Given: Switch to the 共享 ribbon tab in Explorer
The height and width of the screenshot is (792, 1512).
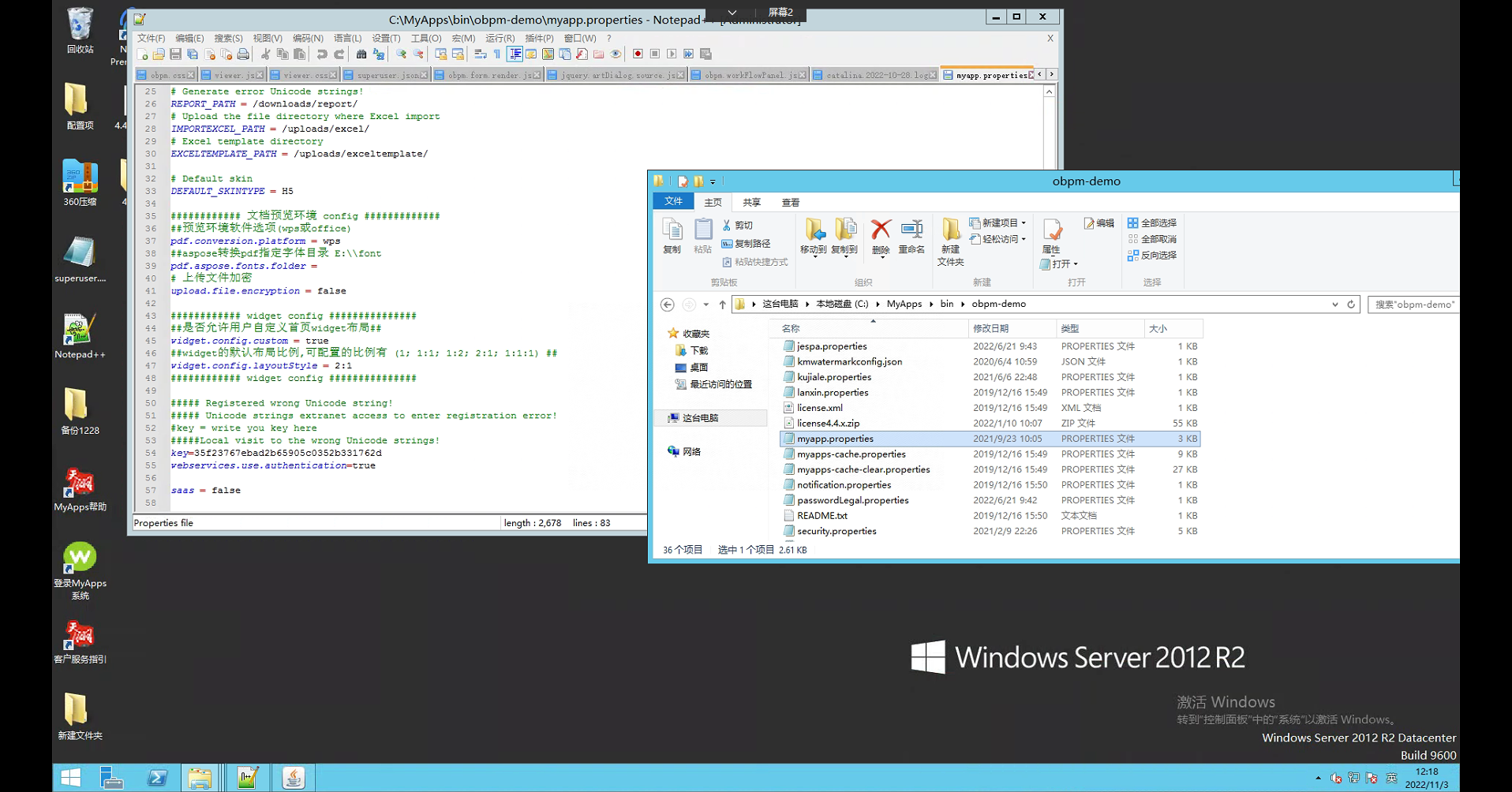Looking at the screenshot, I should (752, 203).
